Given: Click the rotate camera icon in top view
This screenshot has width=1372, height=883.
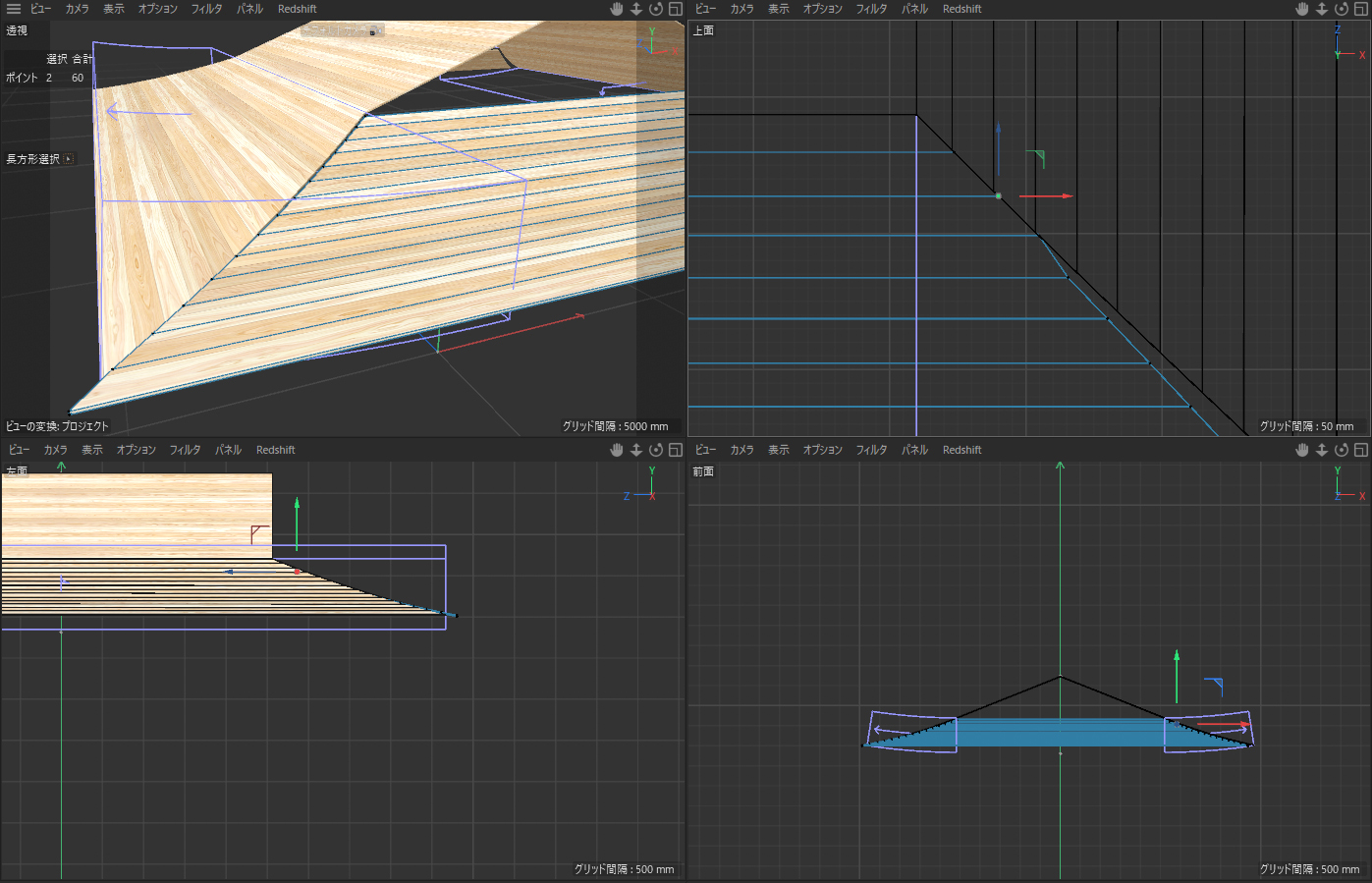Looking at the screenshot, I should click(1342, 9).
